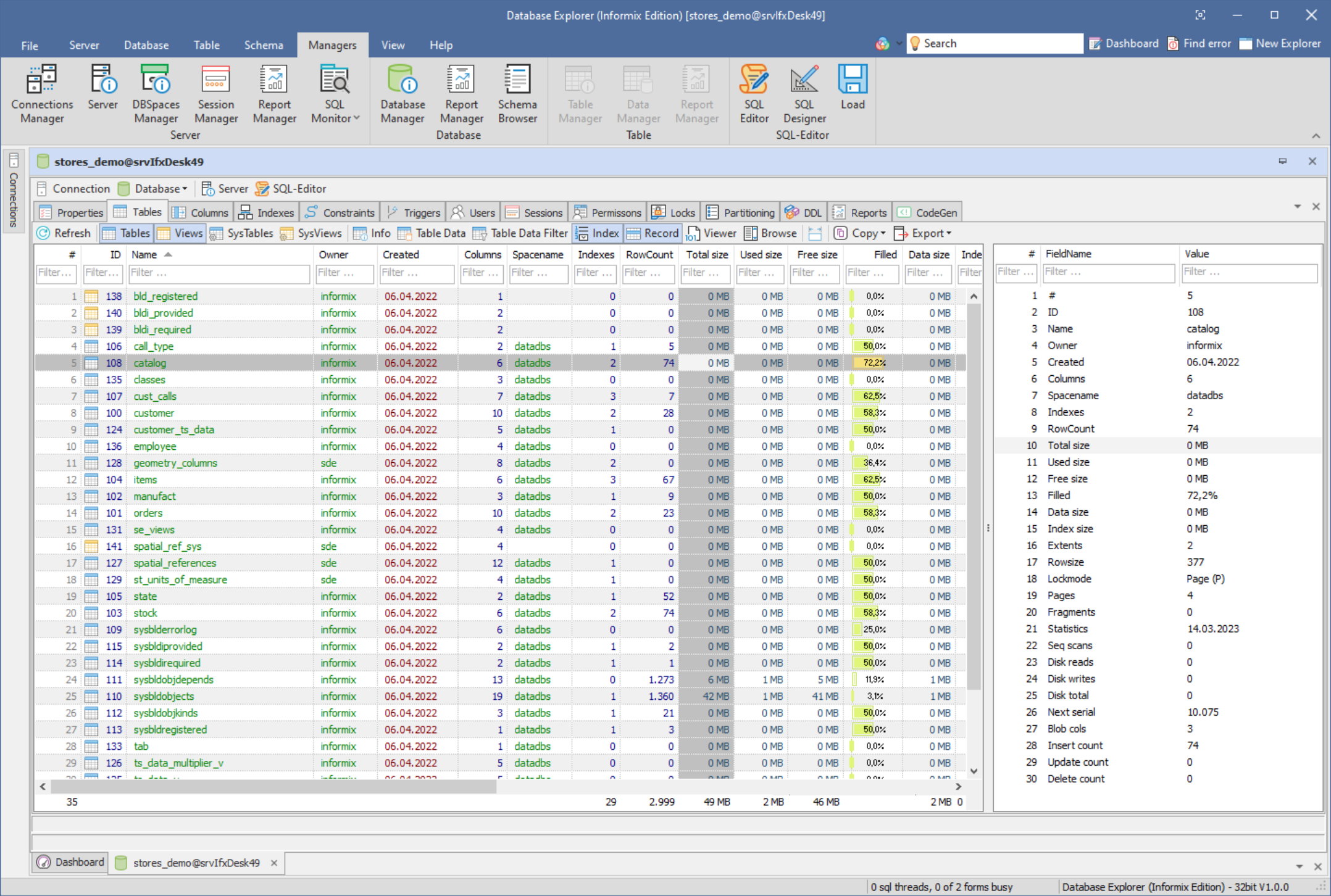Sort by the RowCount column header
Screen dimensions: 1331x896
[x=649, y=254]
